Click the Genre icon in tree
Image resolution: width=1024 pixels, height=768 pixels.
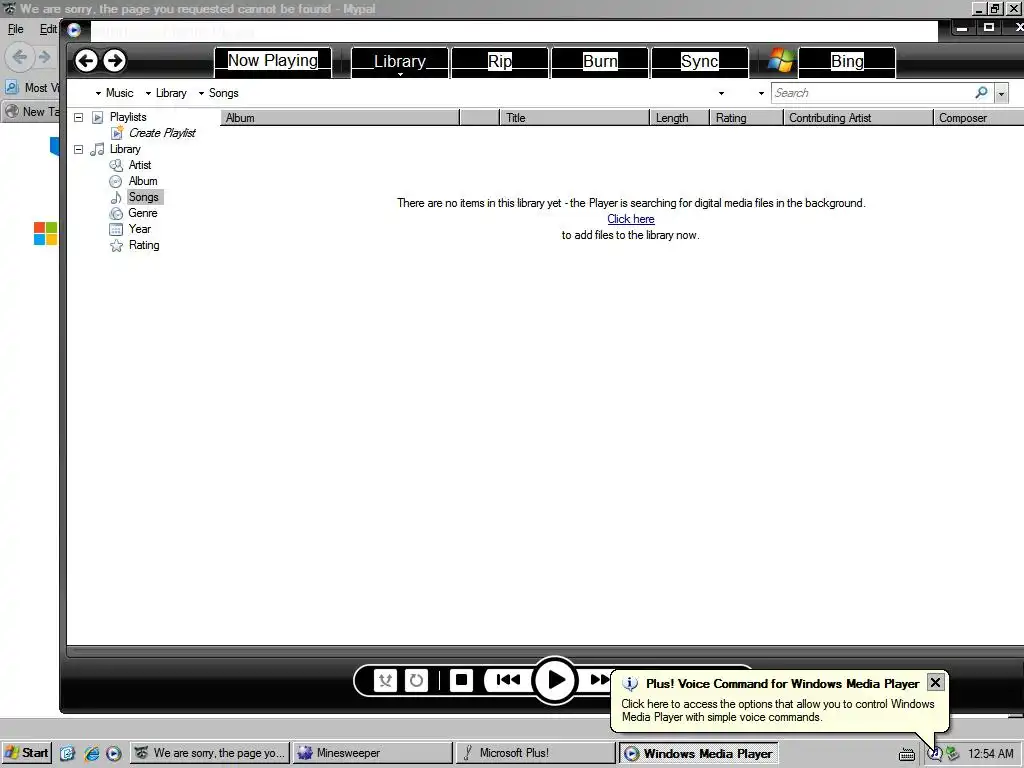point(116,214)
